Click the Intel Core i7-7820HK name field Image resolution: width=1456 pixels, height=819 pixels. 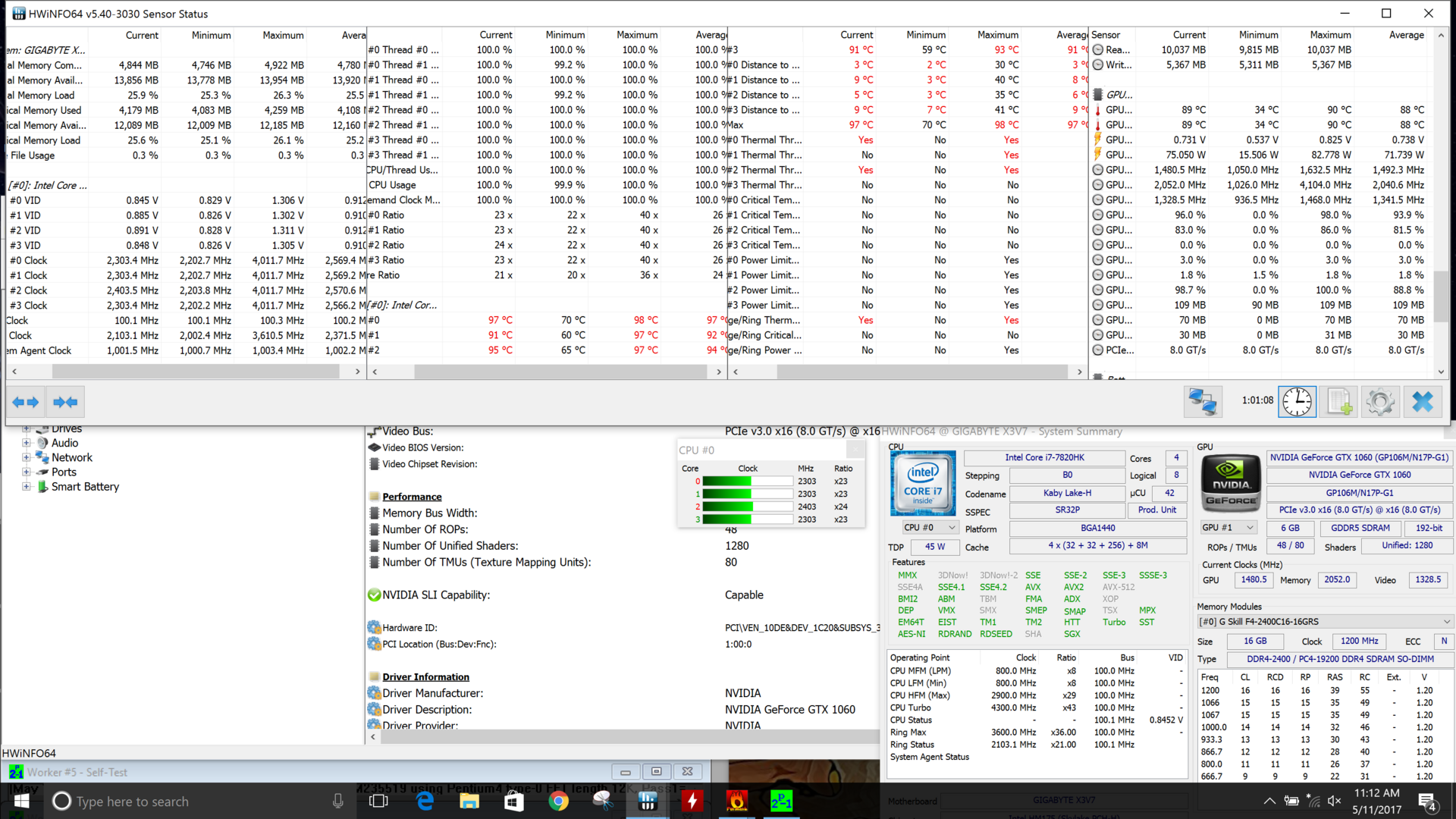pyautogui.click(x=1044, y=458)
